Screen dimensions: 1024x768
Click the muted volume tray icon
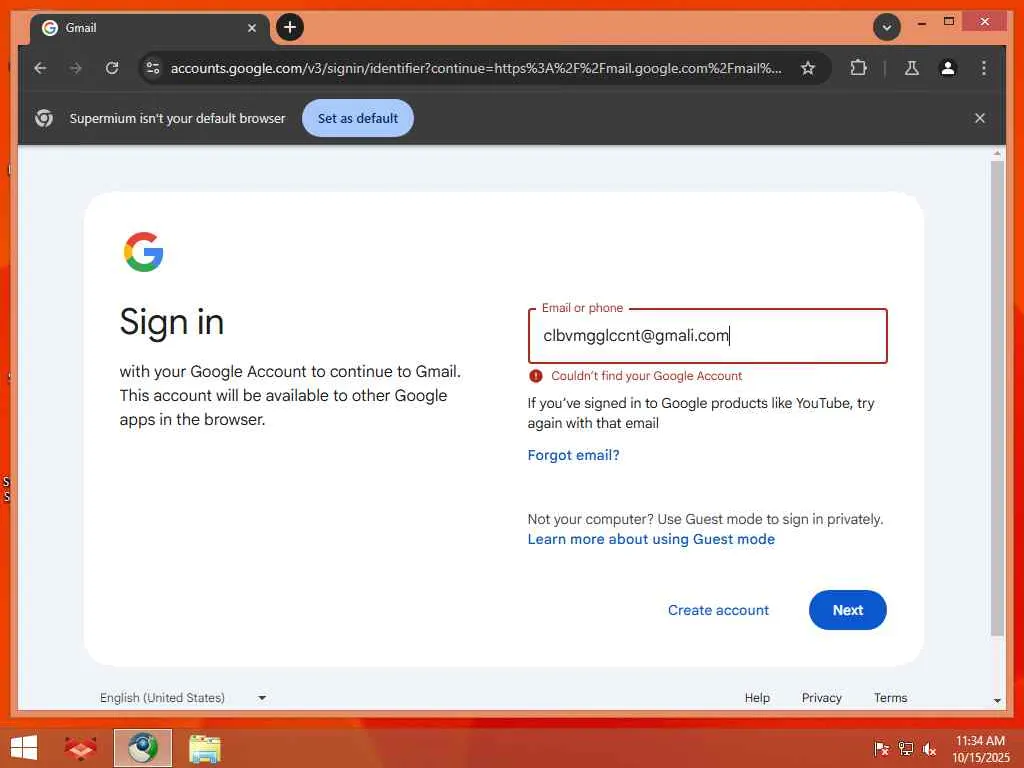pyautogui.click(x=929, y=748)
